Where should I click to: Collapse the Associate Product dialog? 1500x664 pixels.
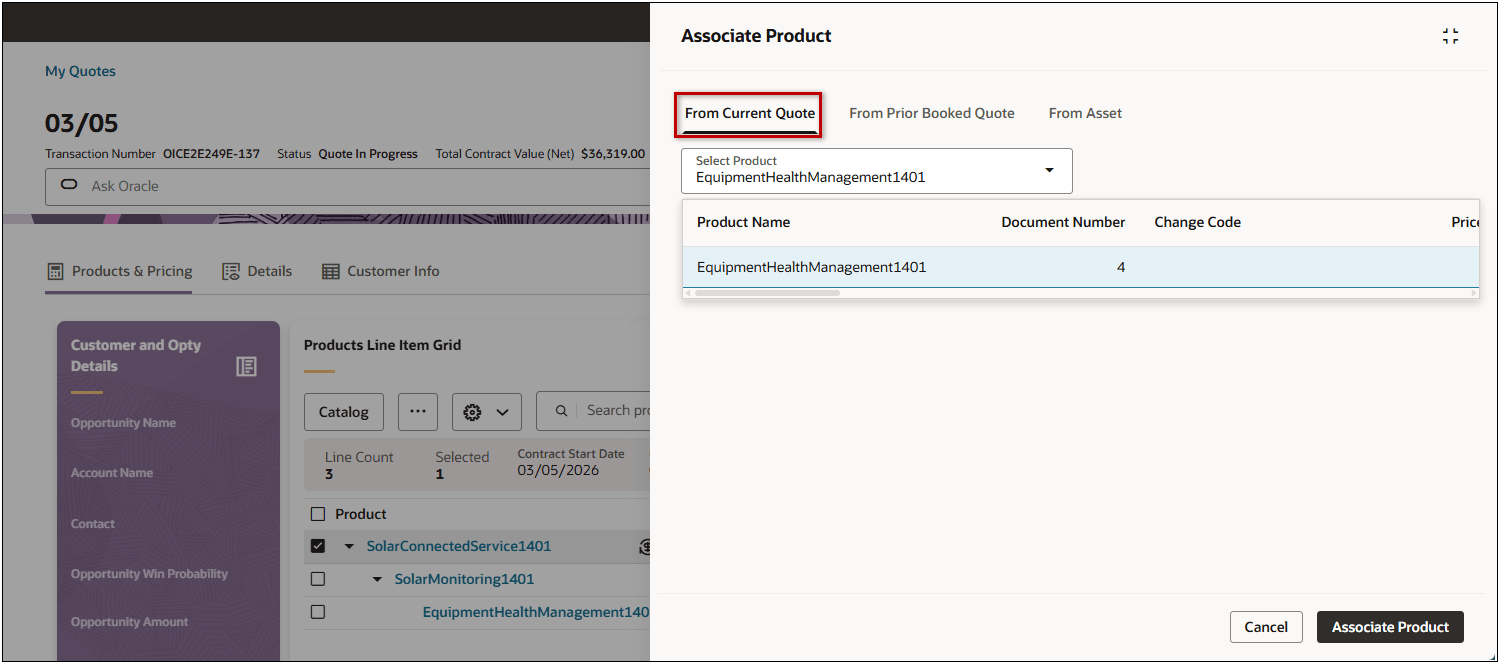coord(1450,36)
